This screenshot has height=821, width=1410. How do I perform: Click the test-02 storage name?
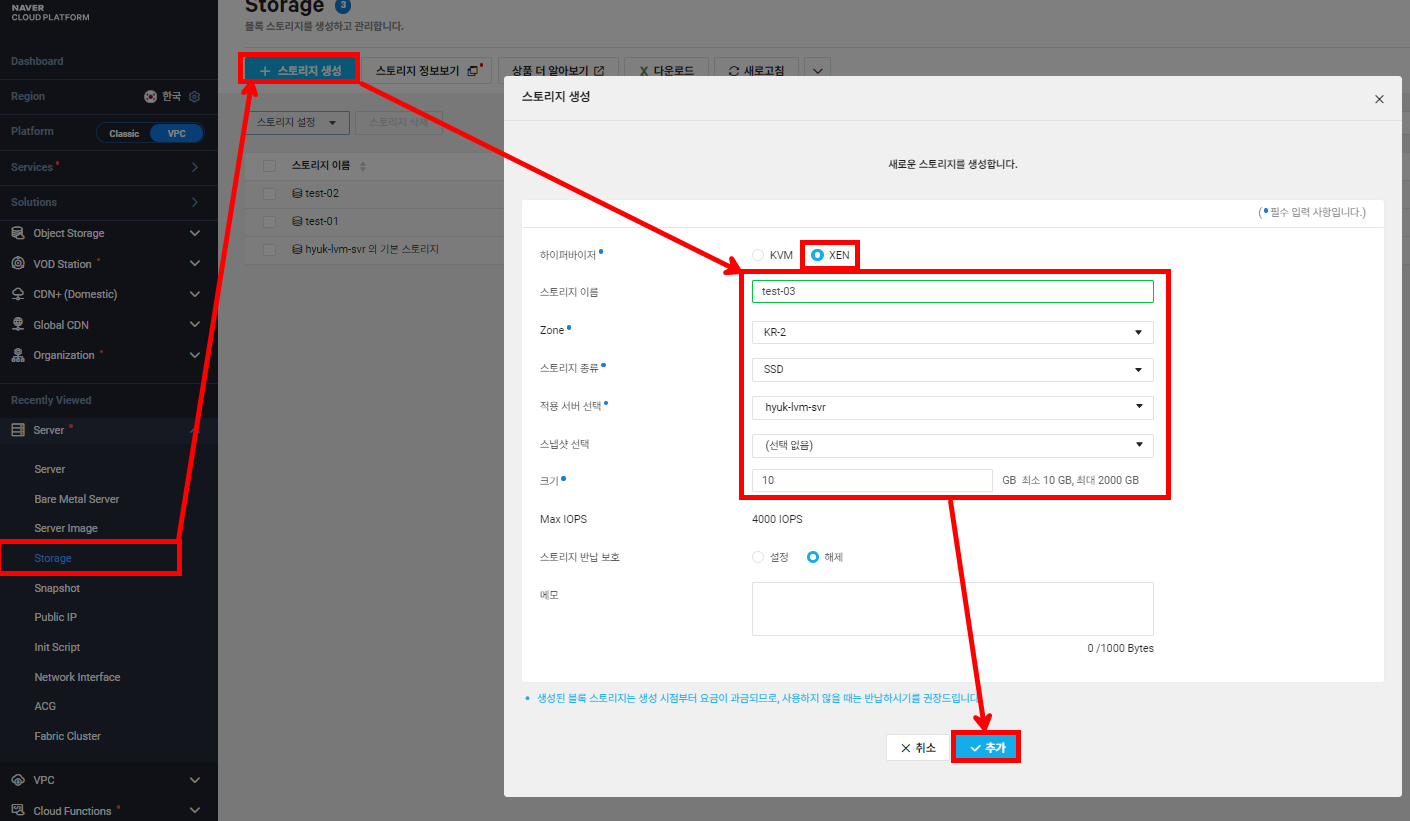click(322, 193)
